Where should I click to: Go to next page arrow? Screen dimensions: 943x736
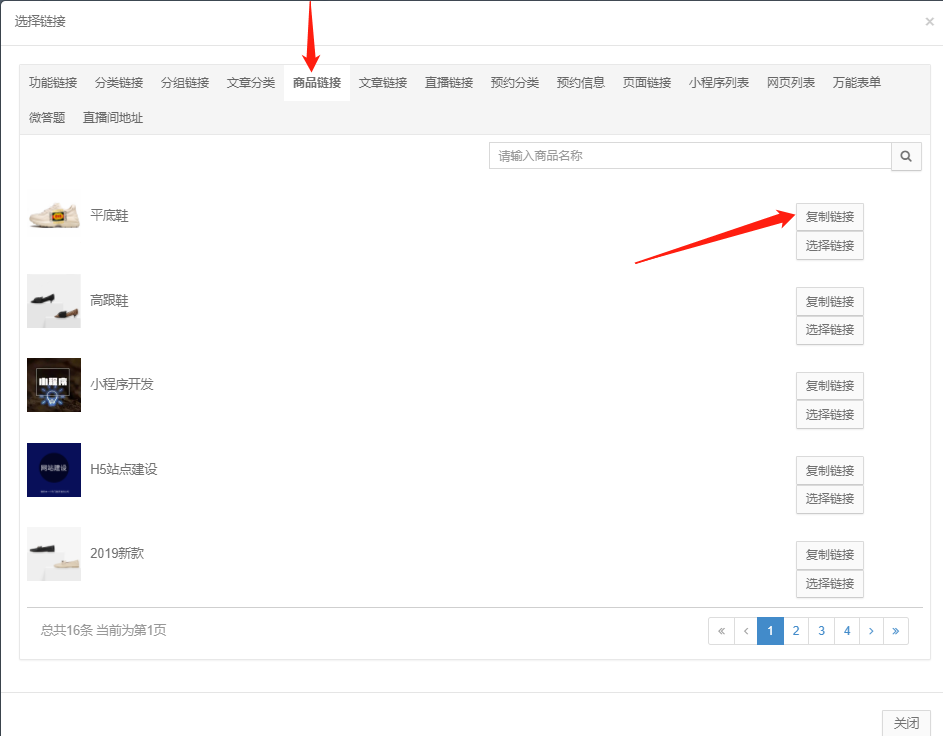tap(871, 631)
